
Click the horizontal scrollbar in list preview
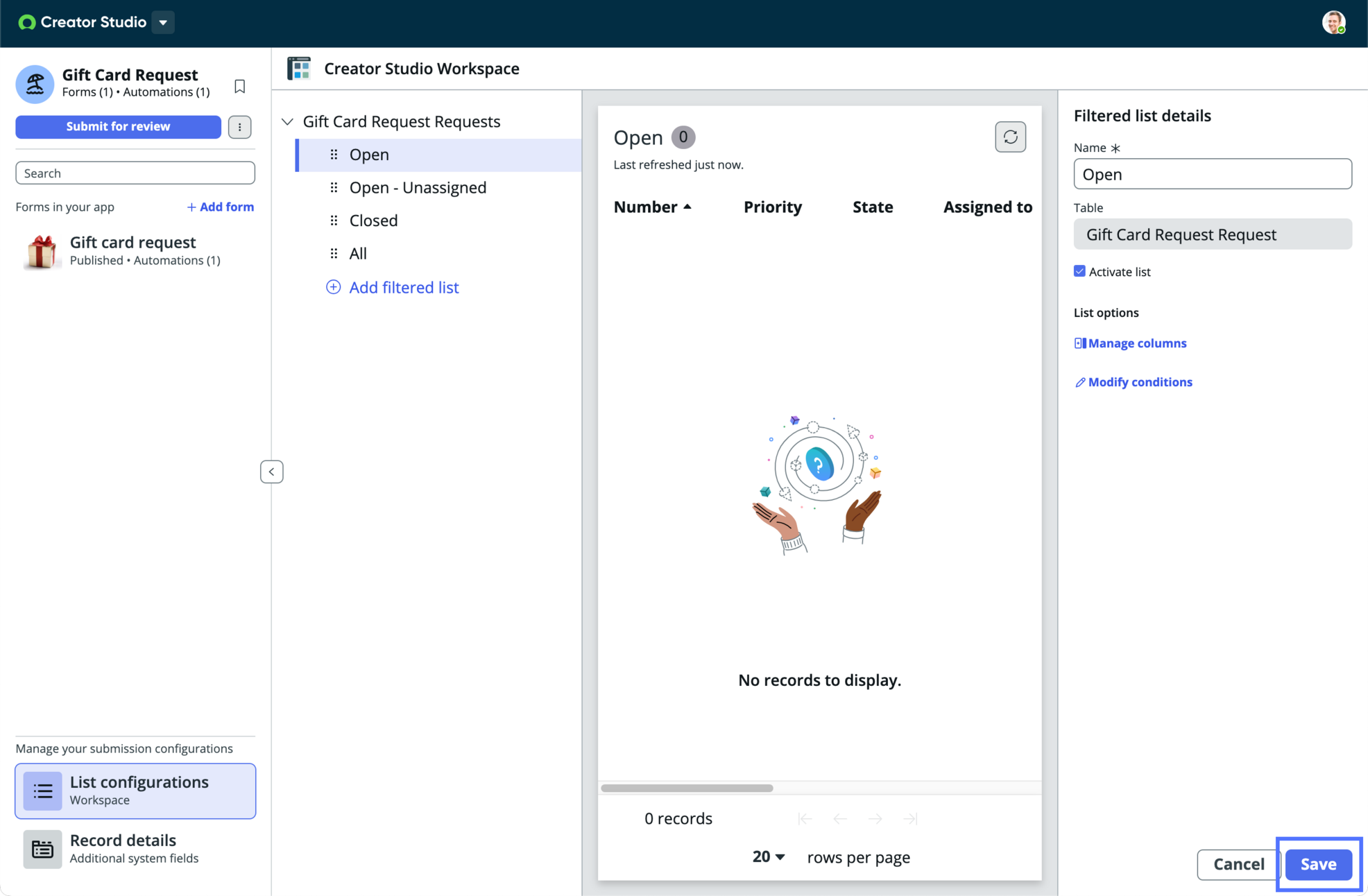[687, 788]
